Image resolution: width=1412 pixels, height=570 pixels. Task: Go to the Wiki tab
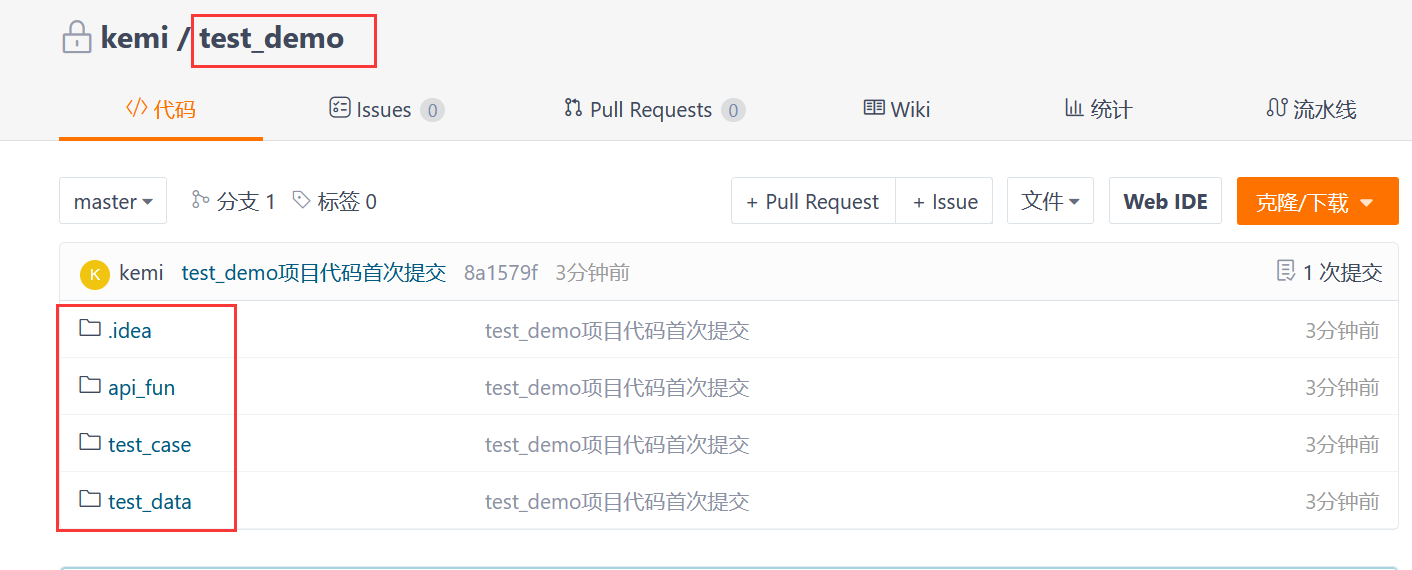click(x=897, y=109)
